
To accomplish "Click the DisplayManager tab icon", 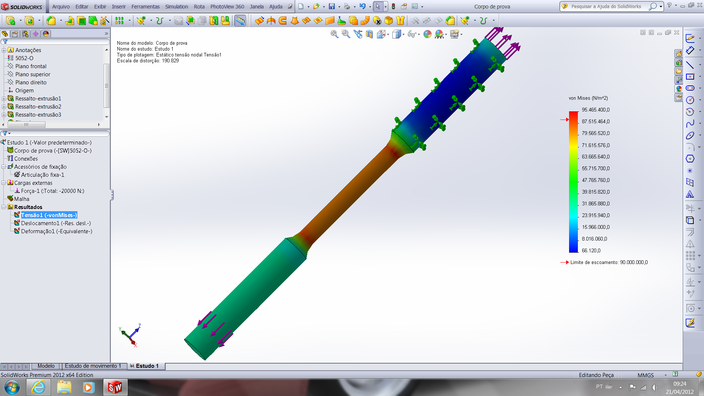I will pyautogui.click(x=46, y=34).
